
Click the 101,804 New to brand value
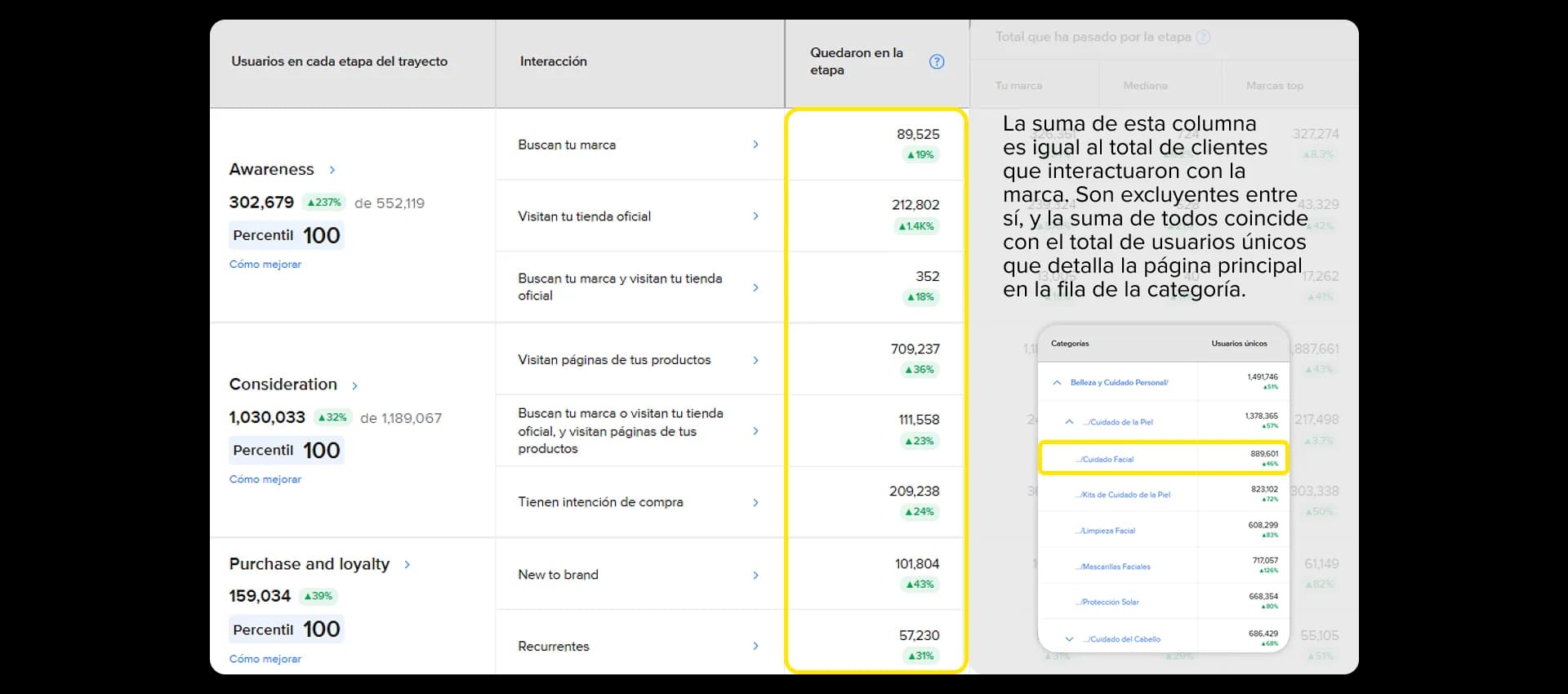pos(917,563)
